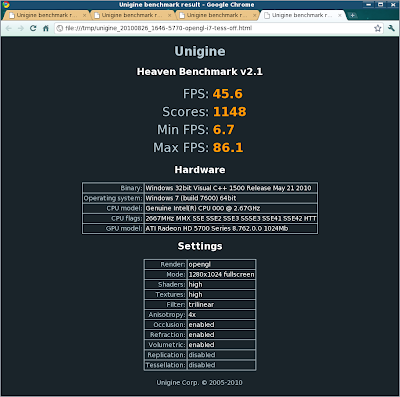This screenshot has width=400, height=397.
Task: Click the Volumetric value enabled
Action: (x=201, y=345)
